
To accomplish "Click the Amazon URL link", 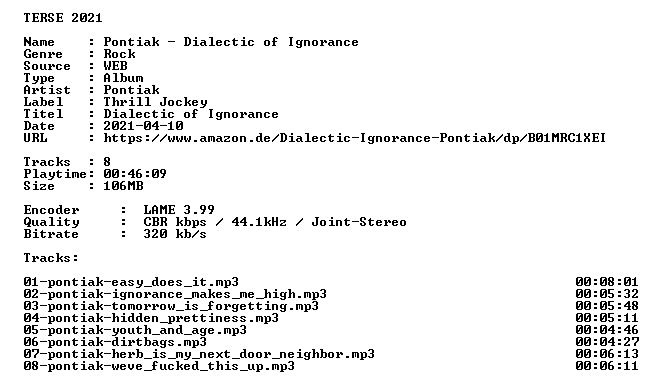I will [x=355, y=138].
